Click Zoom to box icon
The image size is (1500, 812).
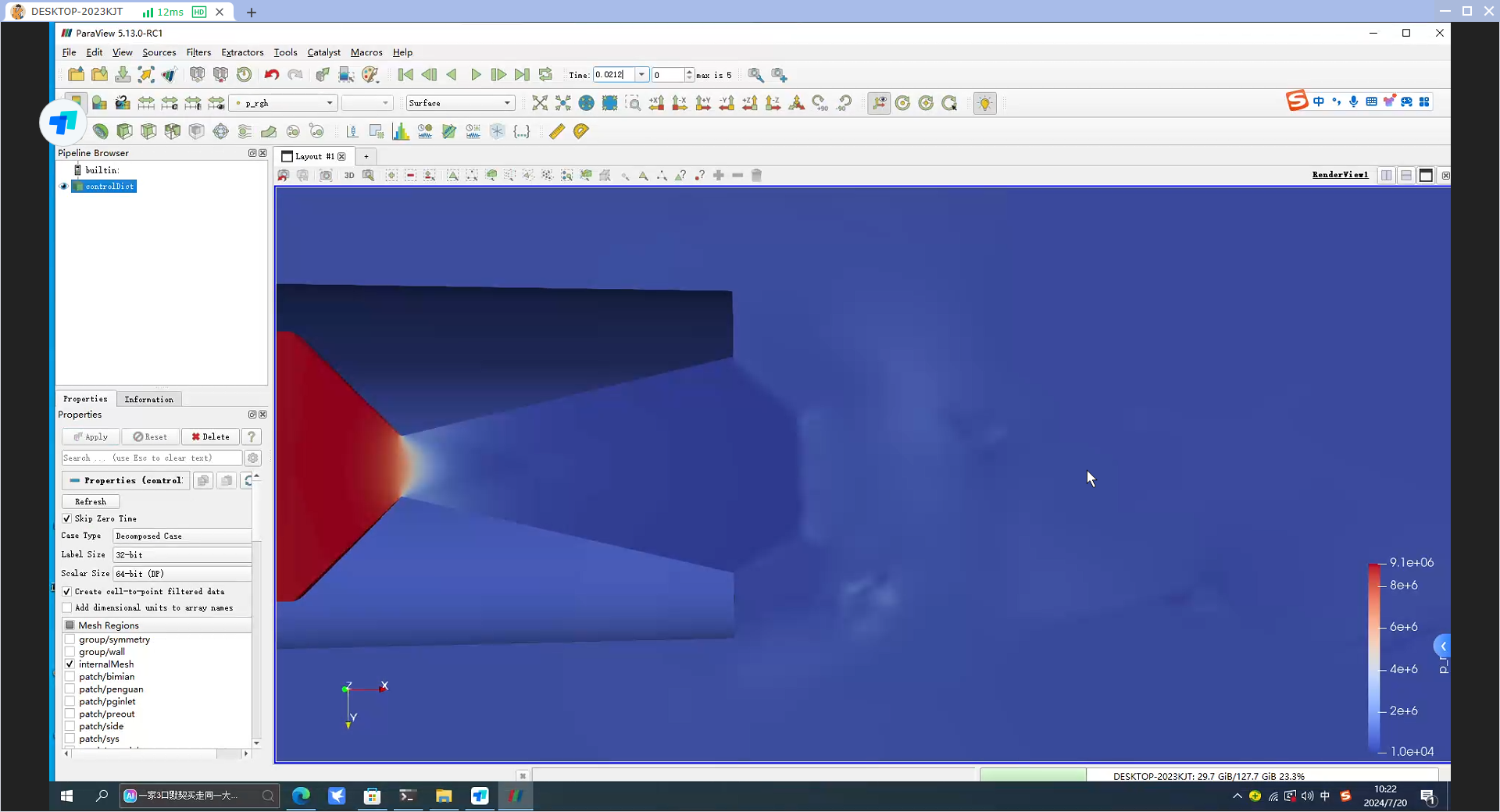[634, 103]
